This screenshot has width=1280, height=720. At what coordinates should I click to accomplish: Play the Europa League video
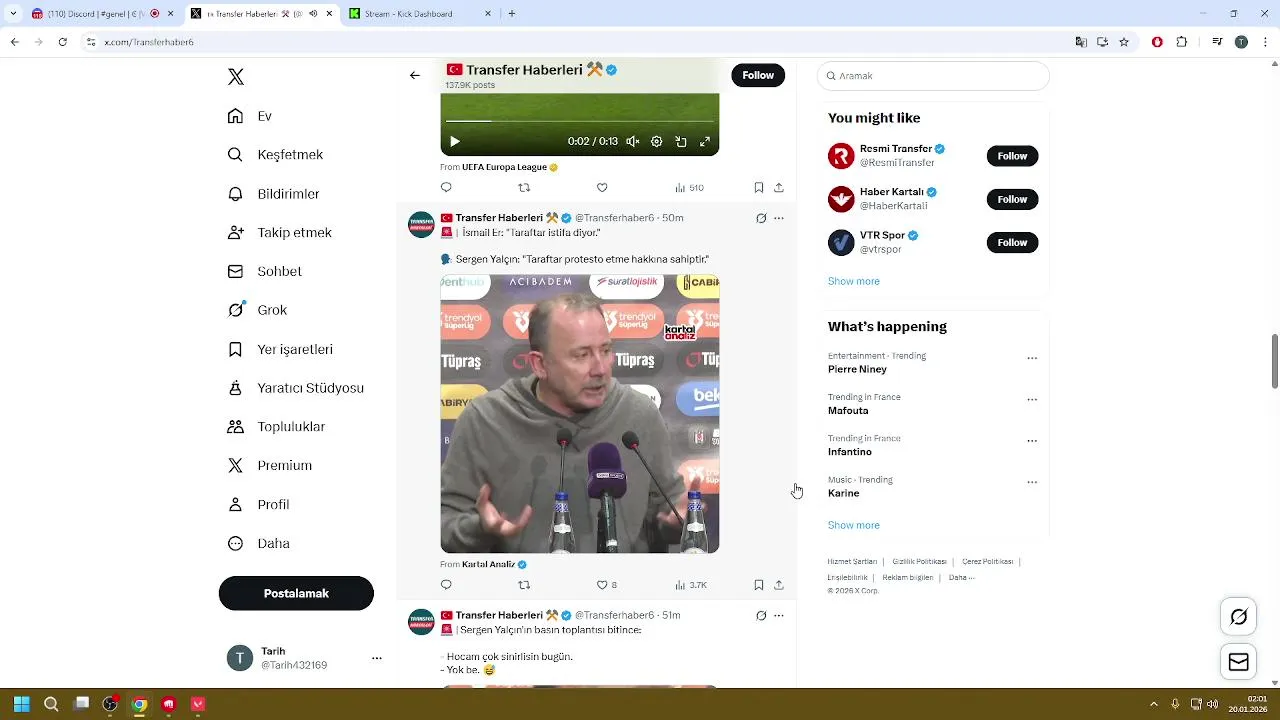pyautogui.click(x=454, y=142)
